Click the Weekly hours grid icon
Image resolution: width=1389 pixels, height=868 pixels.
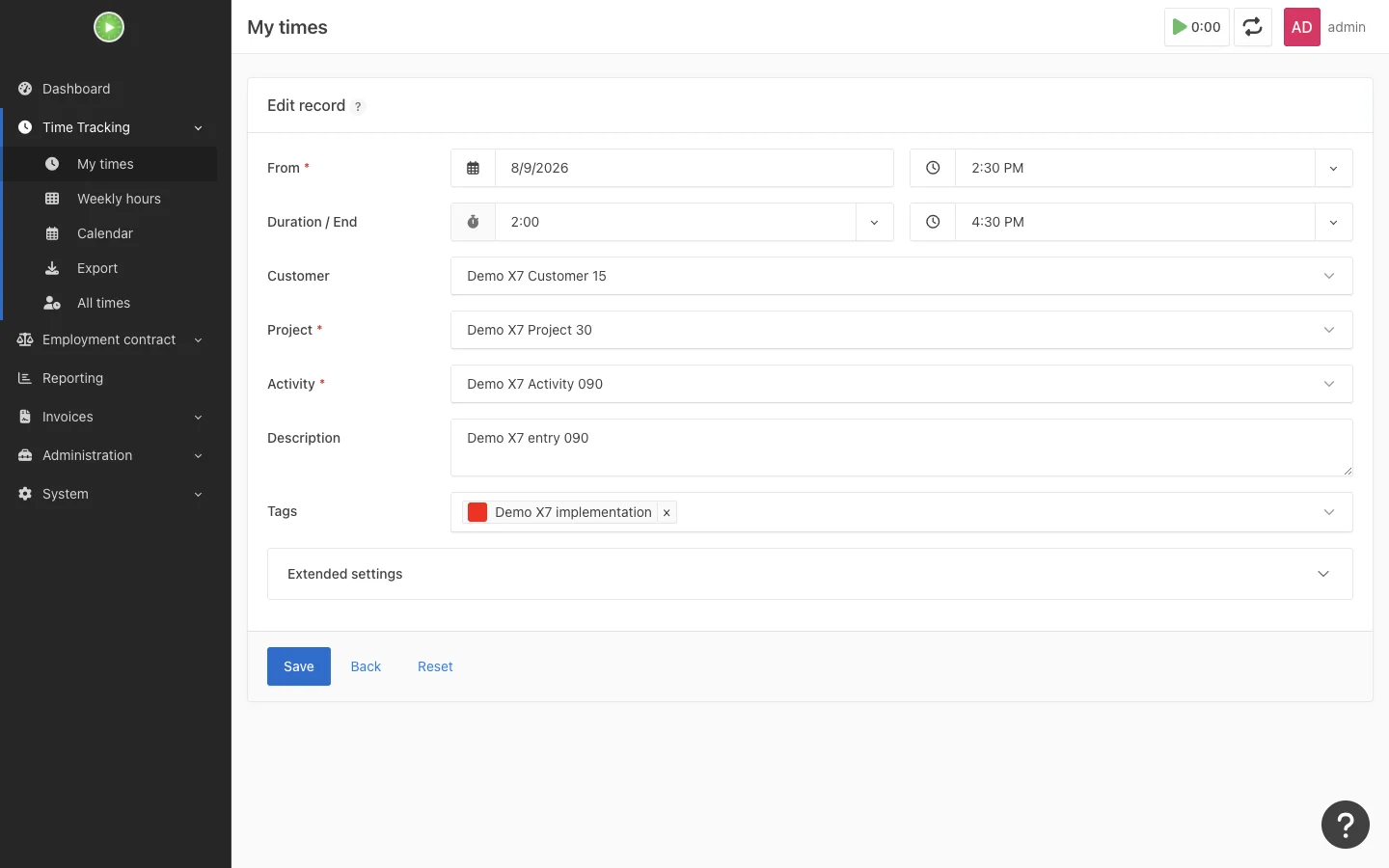[52, 199]
